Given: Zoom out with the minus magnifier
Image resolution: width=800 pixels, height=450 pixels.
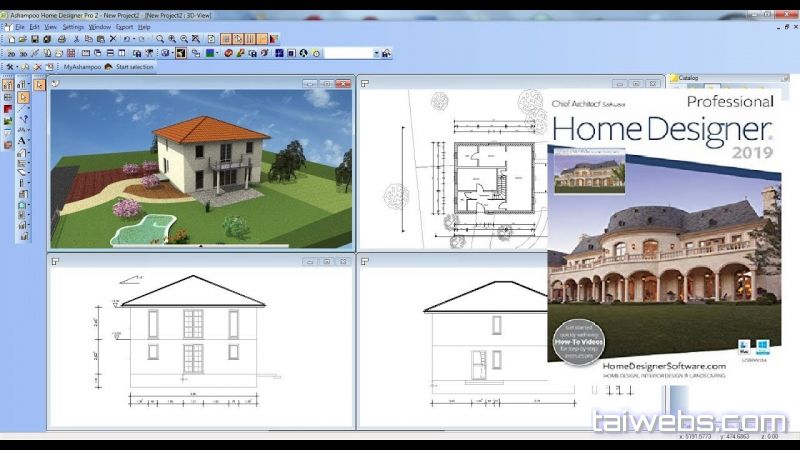Looking at the screenshot, I should pos(184,39).
